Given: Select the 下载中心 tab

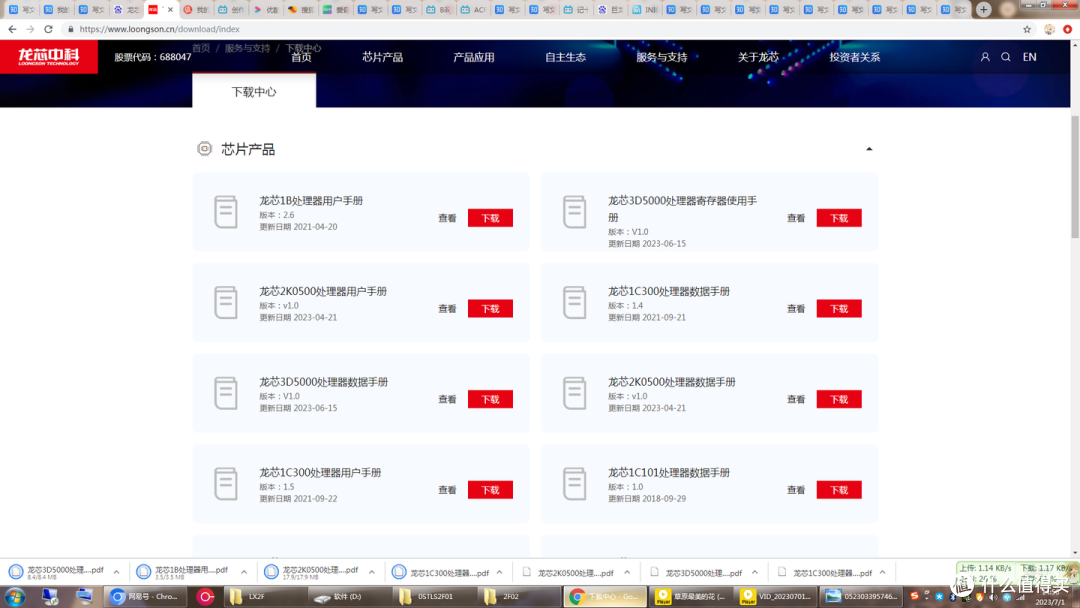Looking at the screenshot, I should click(x=254, y=92).
